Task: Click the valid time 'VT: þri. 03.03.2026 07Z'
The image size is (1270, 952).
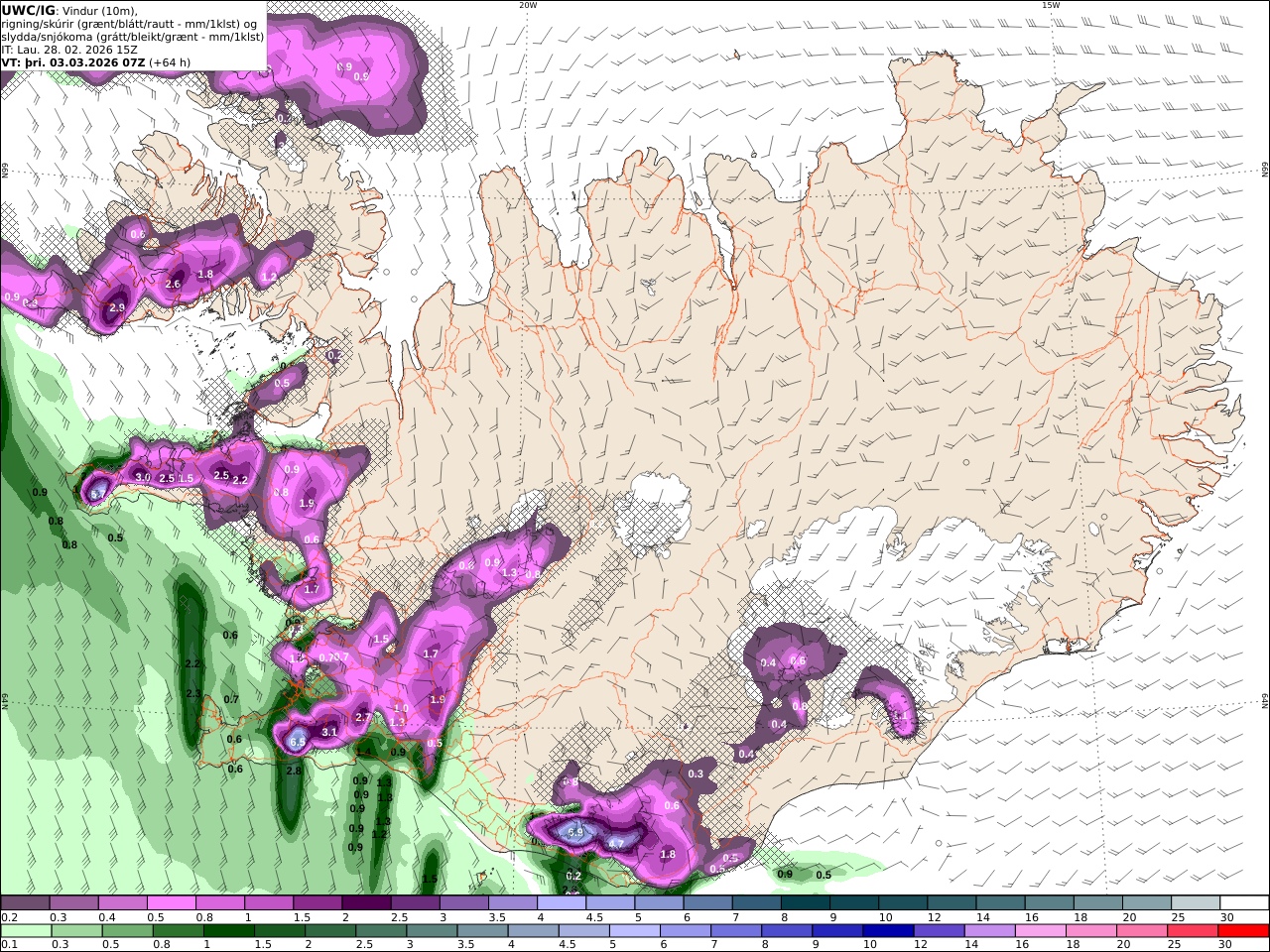Action: tap(73, 61)
